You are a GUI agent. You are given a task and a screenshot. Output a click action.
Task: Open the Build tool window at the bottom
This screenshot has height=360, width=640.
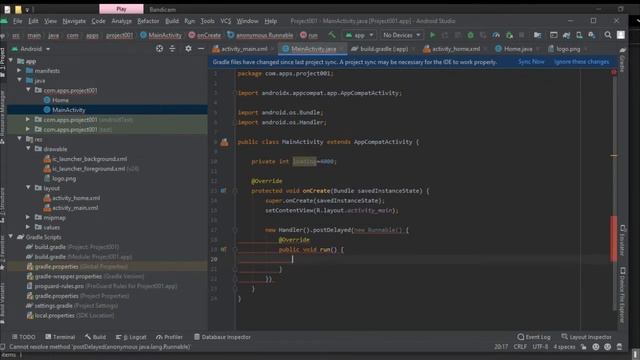point(96,337)
